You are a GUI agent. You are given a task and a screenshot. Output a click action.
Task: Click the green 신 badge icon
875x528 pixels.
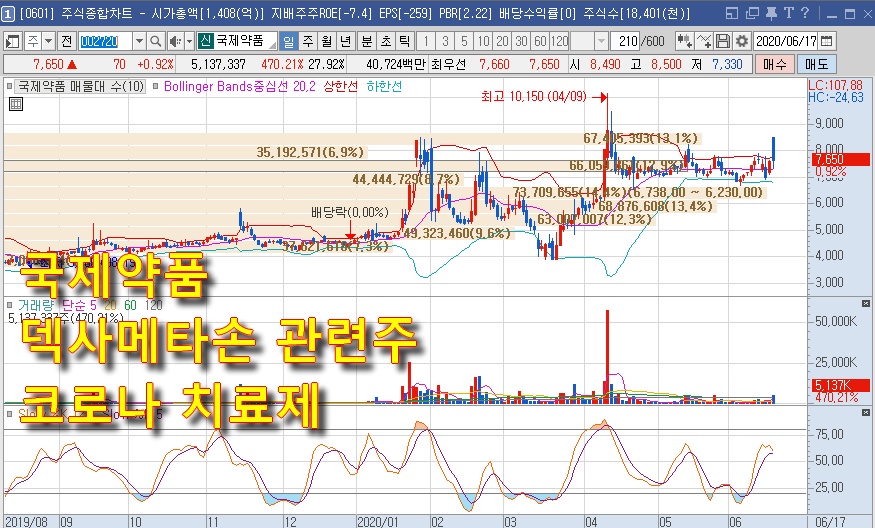pyautogui.click(x=205, y=41)
